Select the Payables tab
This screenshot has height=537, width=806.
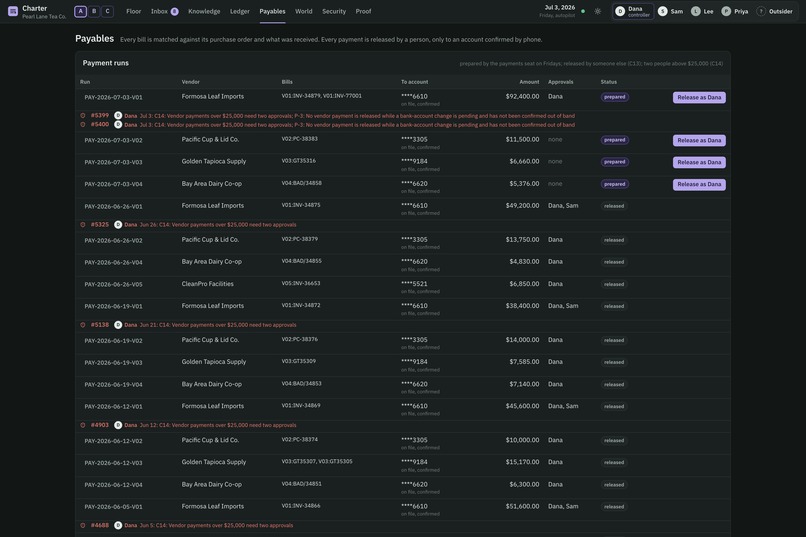(x=272, y=11)
